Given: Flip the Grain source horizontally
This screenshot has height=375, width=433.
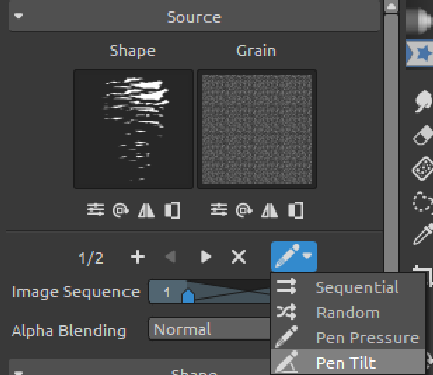Looking at the screenshot, I should (270, 210).
